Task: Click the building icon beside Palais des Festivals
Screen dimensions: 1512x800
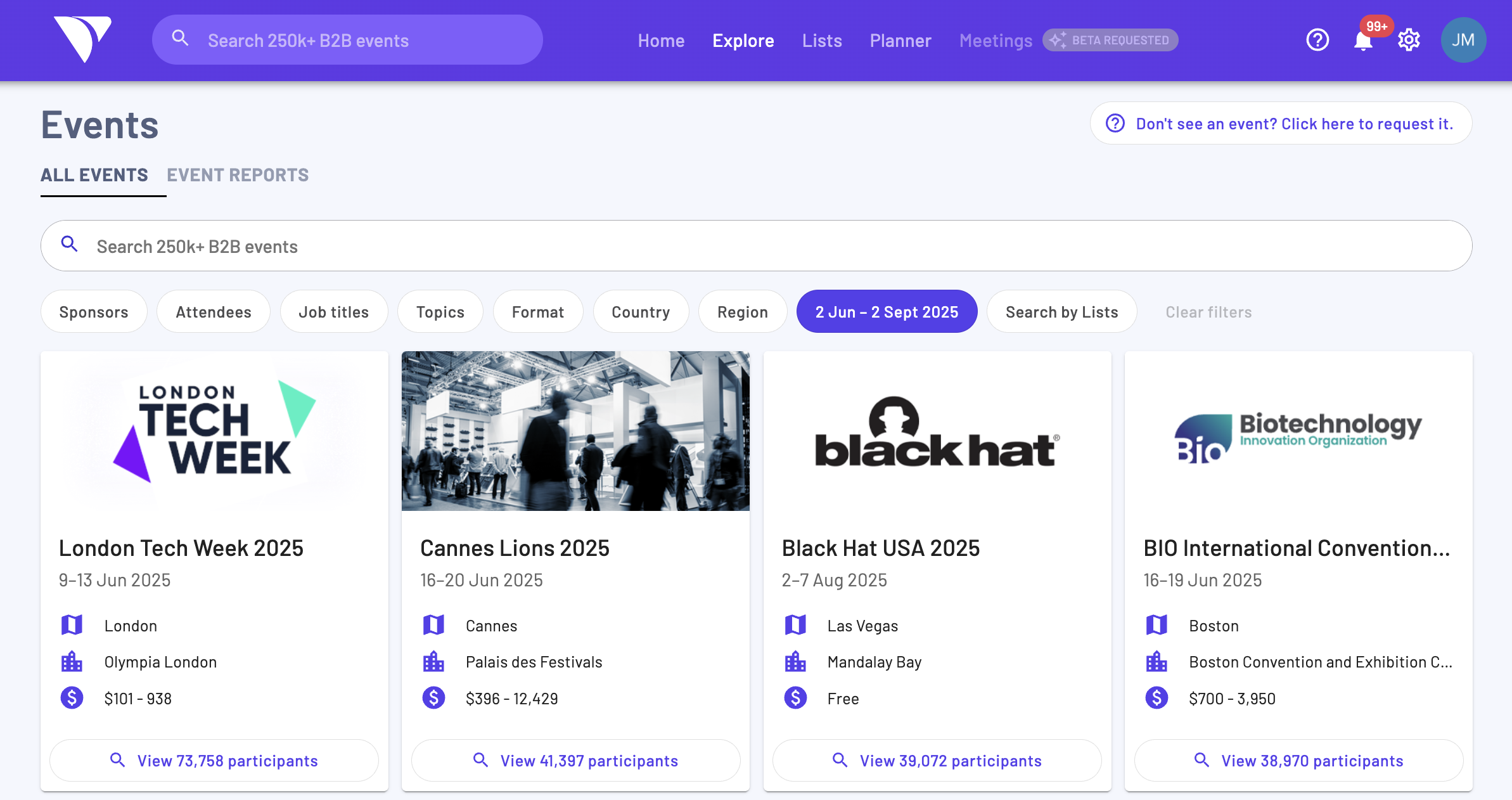Action: point(433,661)
